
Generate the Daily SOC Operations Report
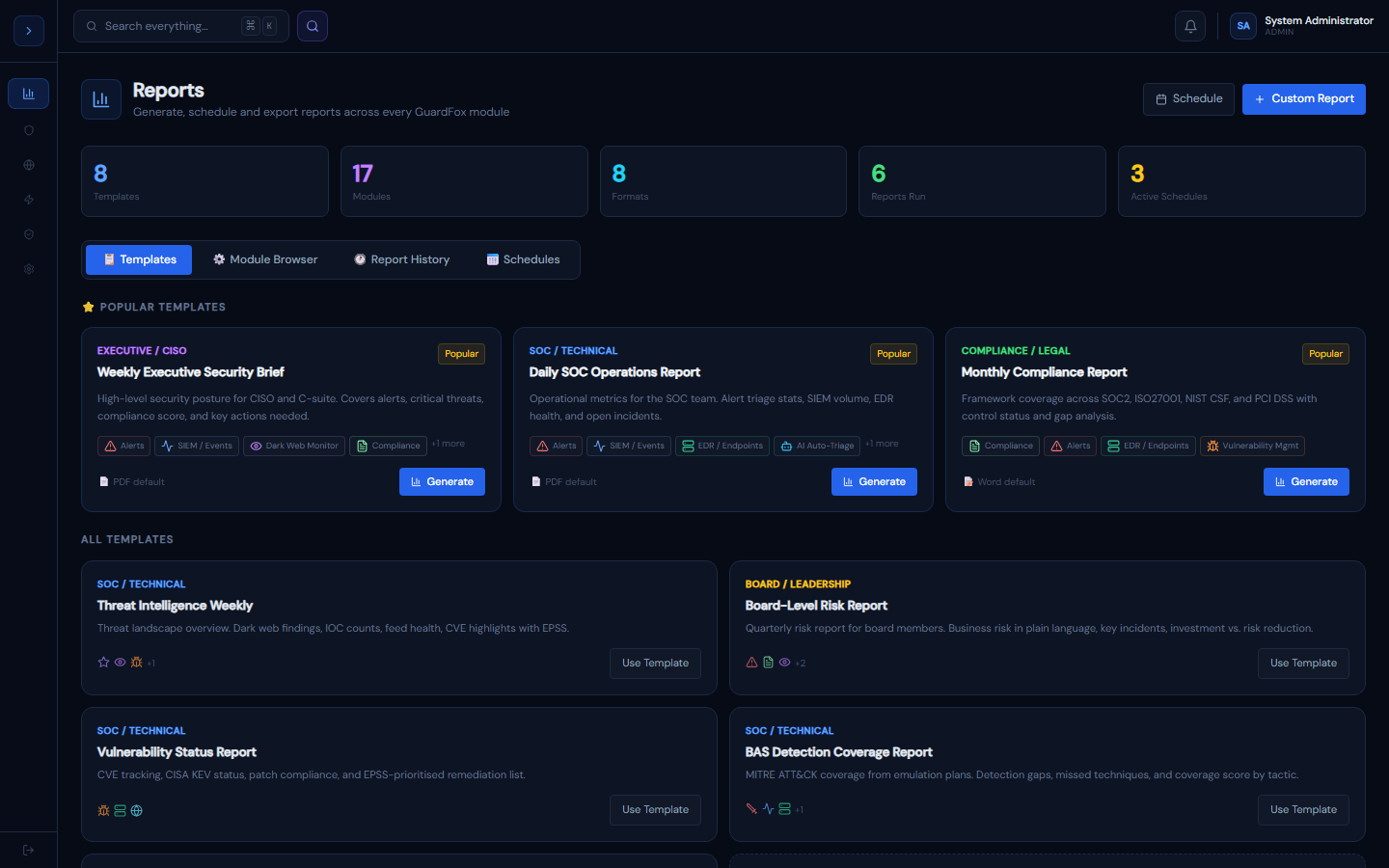pyautogui.click(x=874, y=481)
